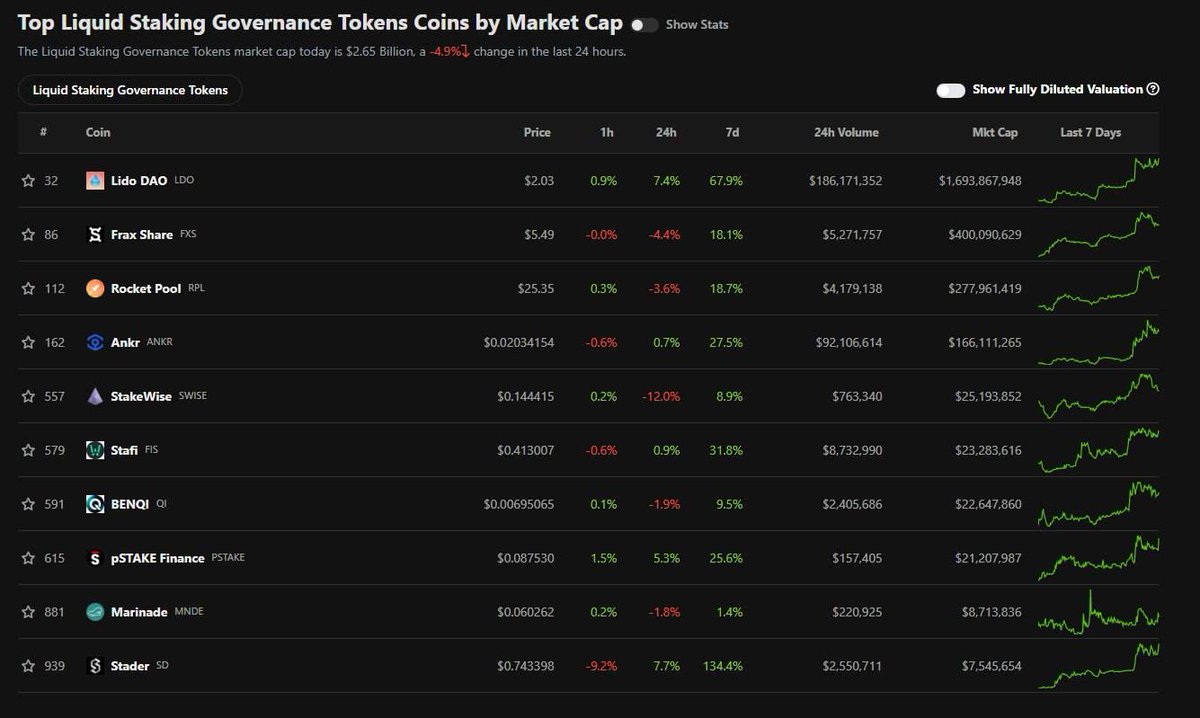Click the Stader coin logo
This screenshot has height=718, width=1200.
(95, 666)
